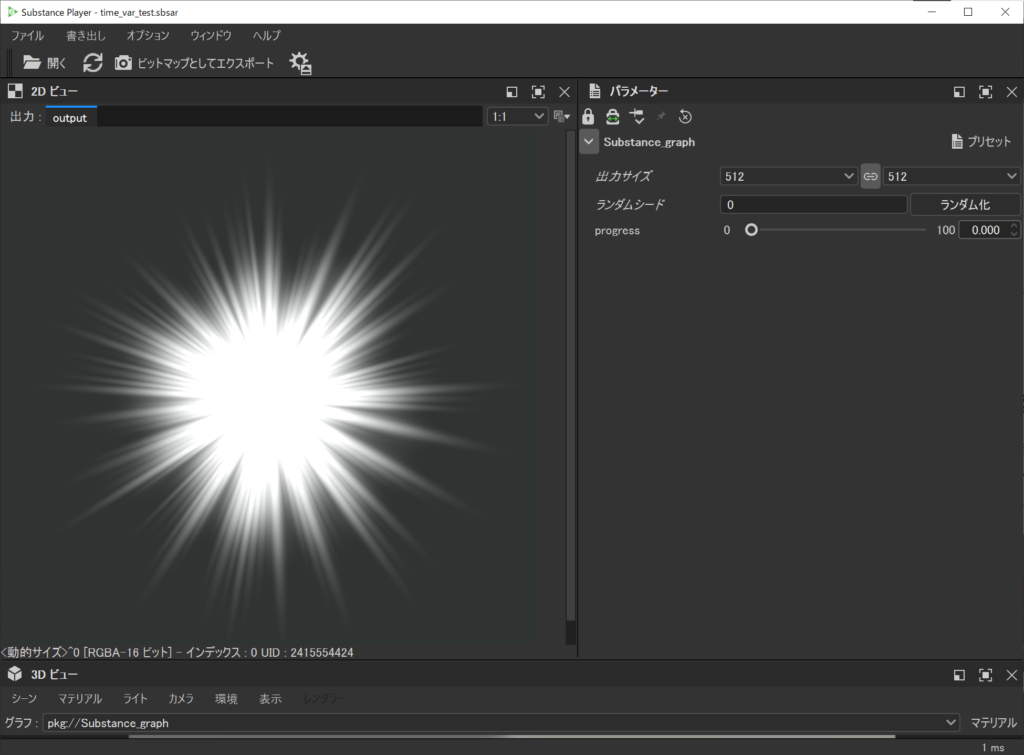Open the 1:1 zoom ratio dropdown
This screenshot has width=1024, height=755.
coord(518,117)
